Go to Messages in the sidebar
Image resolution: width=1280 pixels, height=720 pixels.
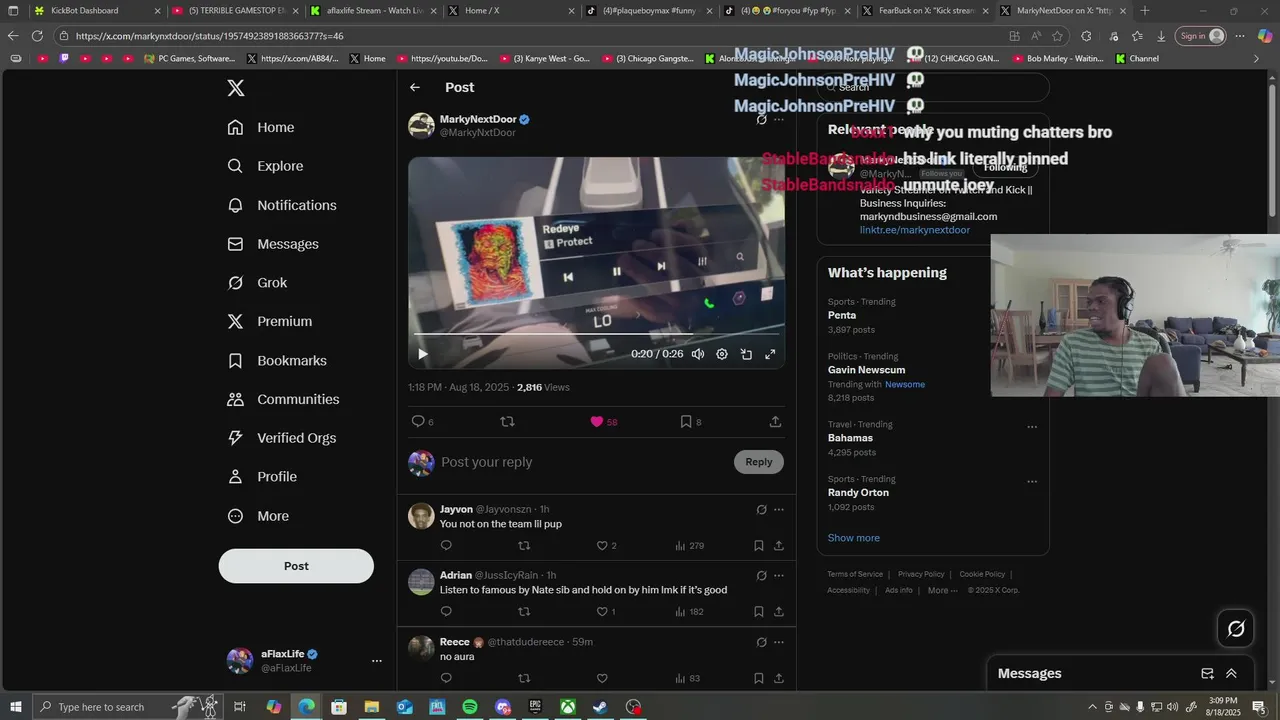[x=273, y=244]
